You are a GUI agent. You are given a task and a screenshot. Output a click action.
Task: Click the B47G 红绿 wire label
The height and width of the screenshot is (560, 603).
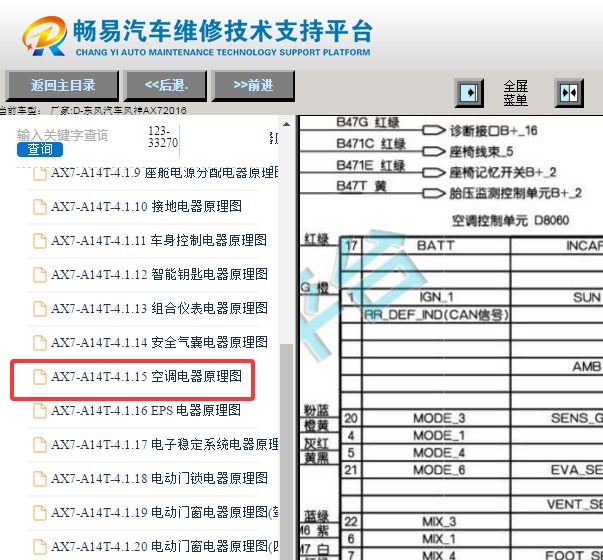(x=368, y=122)
